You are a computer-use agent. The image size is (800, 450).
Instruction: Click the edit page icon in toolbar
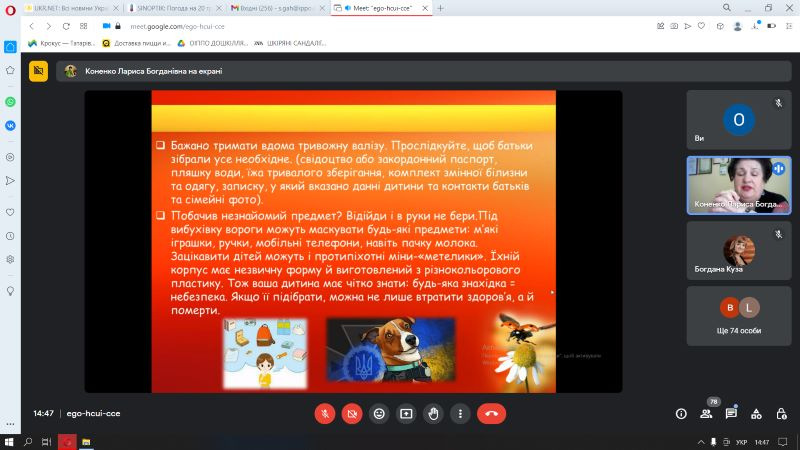(660, 26)
